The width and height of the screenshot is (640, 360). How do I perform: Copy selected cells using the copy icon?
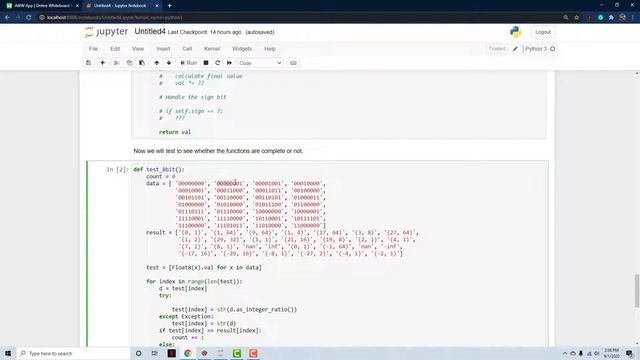pyautogui.click(x=129, y=63)
